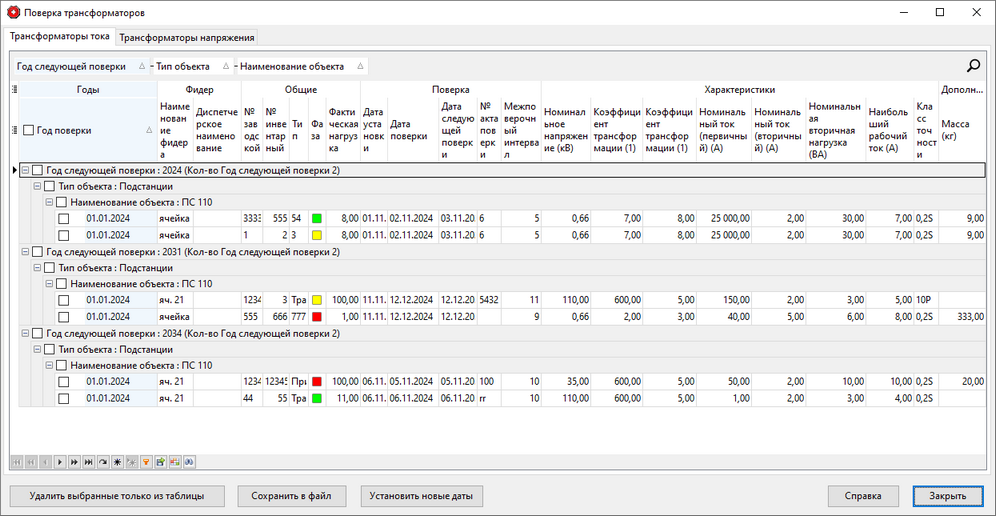This screenshot has height=516, width=996.
Task: Minimize the Поверка трансформаторов window
Action: click(x=904, y=12)
